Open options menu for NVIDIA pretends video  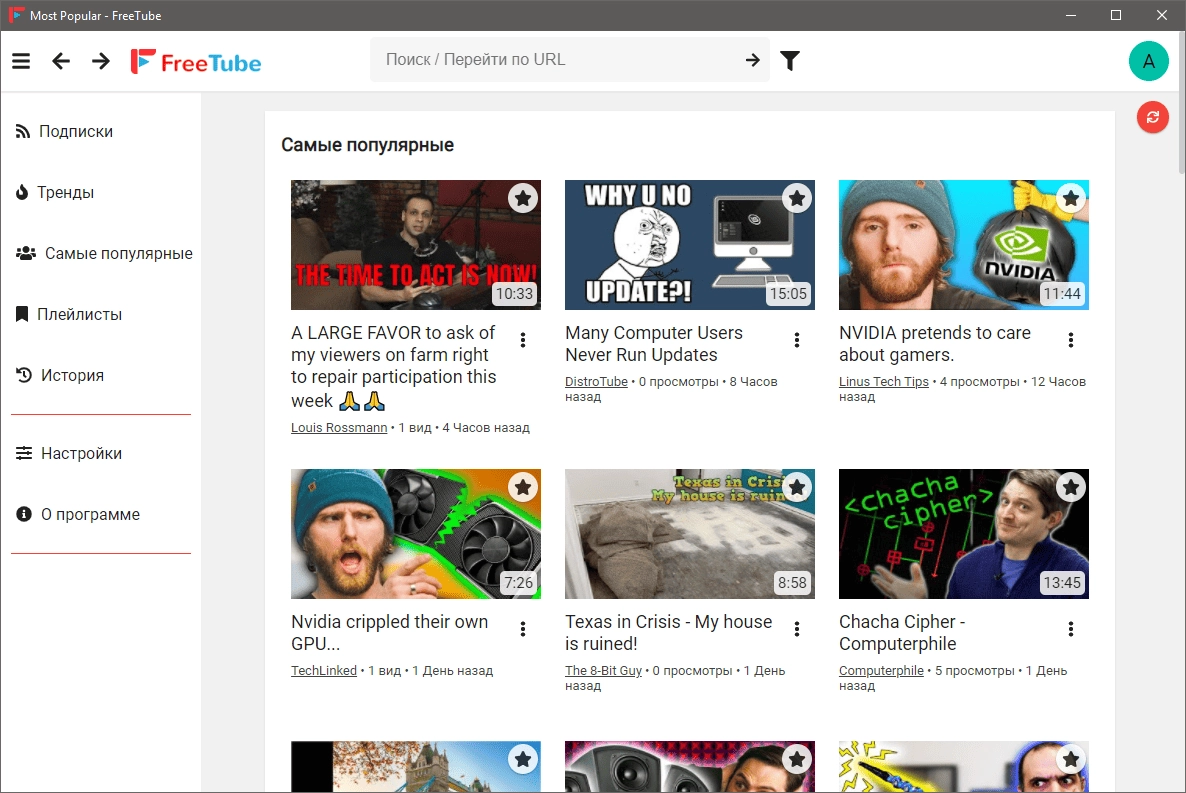coord(1070,340)
